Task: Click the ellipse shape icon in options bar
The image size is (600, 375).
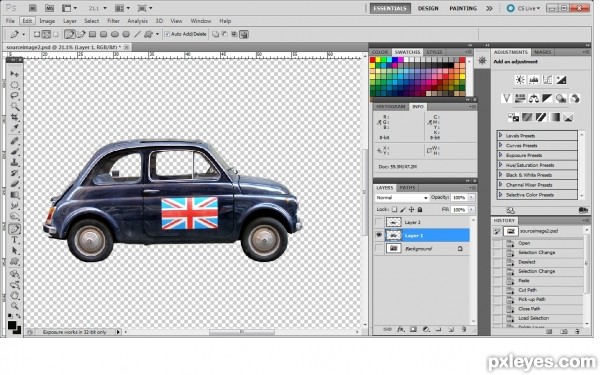Action: click(x=114, y=34)
